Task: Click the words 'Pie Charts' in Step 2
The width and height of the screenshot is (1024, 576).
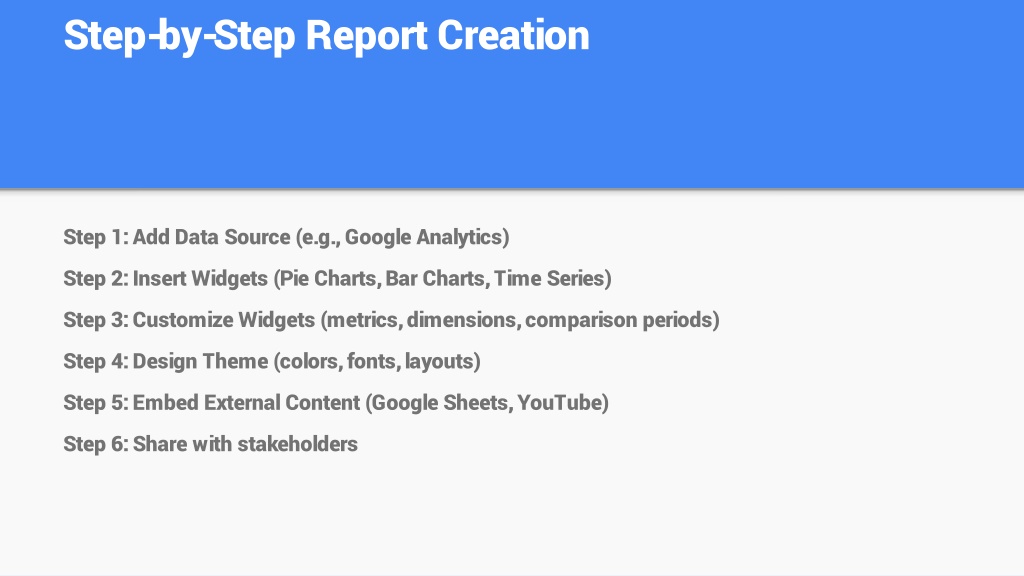Action: click(x=328, y=279)
